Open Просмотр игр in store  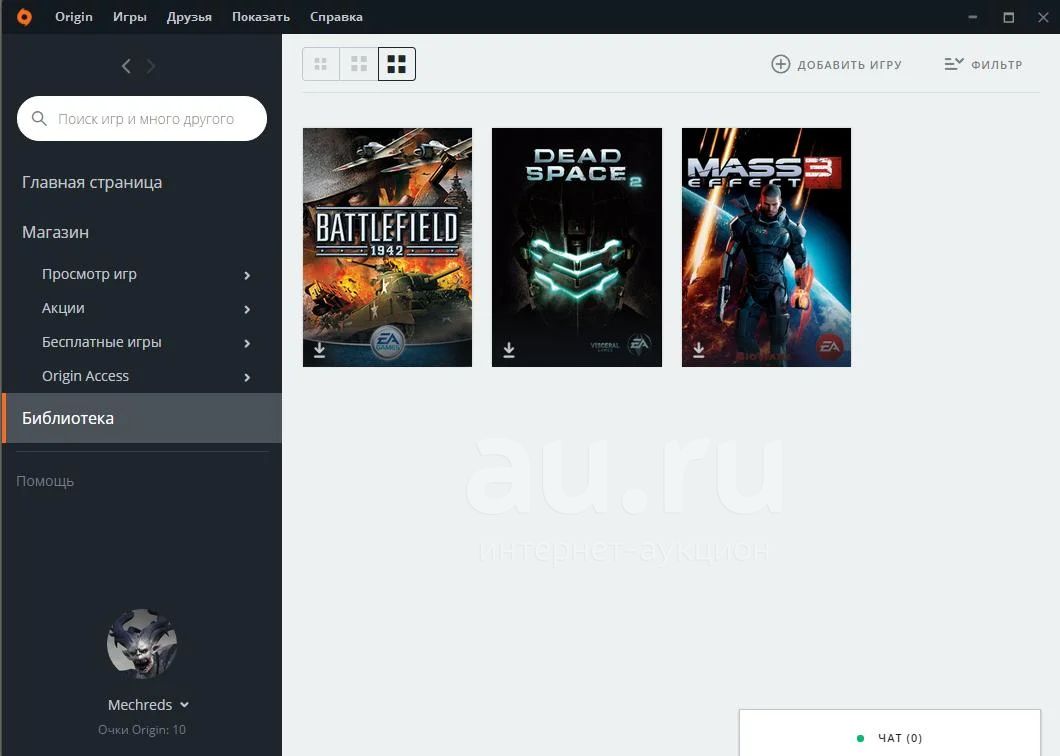(x=89, y=274)
